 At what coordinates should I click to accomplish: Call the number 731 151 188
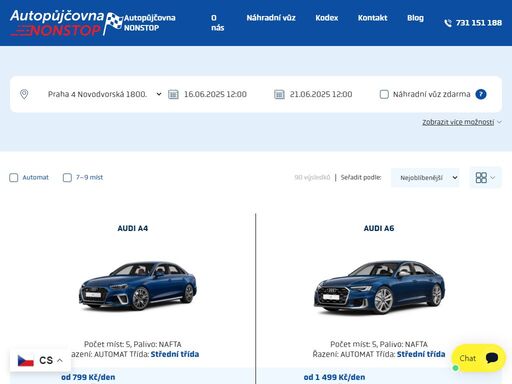[479, 23]
